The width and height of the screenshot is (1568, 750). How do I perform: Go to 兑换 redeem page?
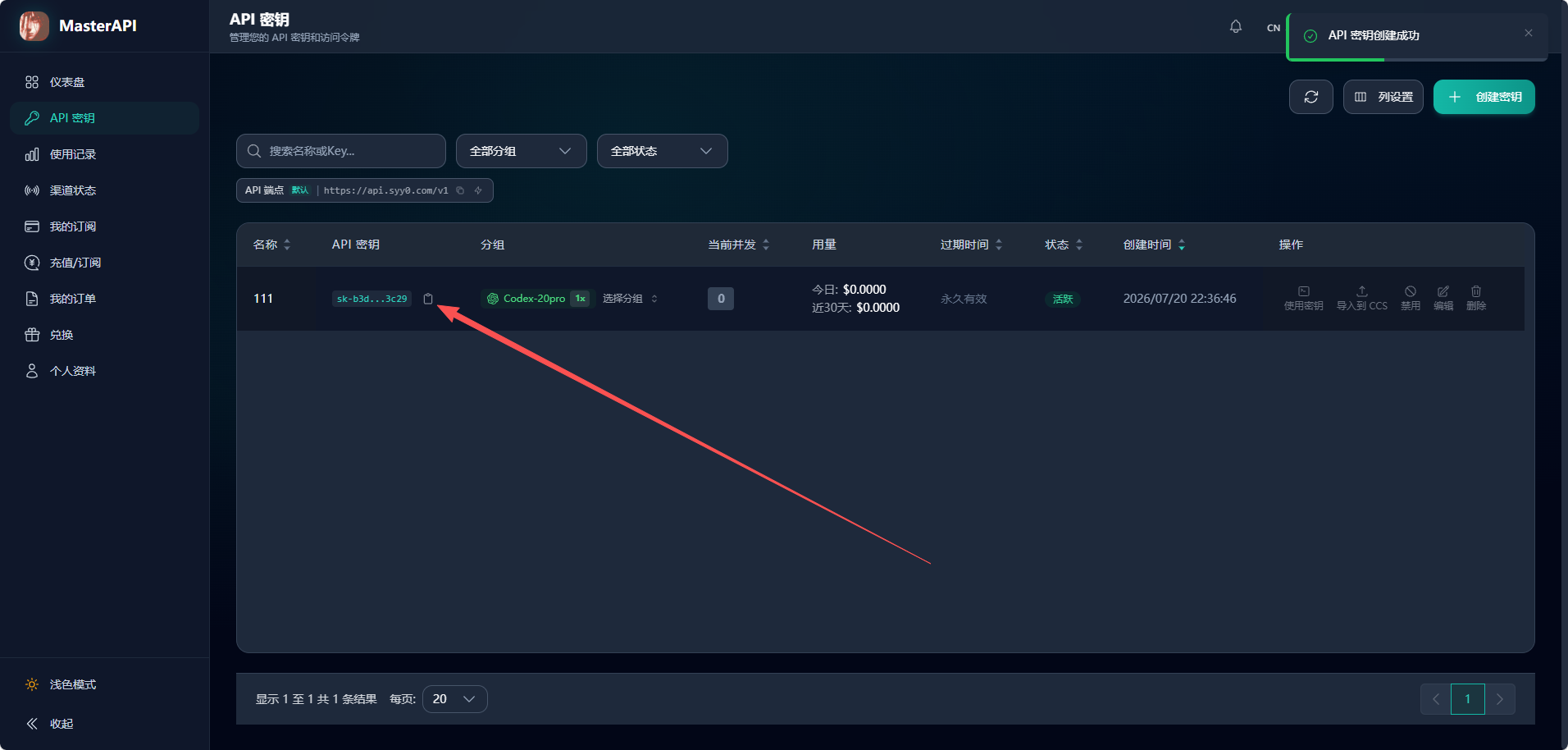point(104,335)
